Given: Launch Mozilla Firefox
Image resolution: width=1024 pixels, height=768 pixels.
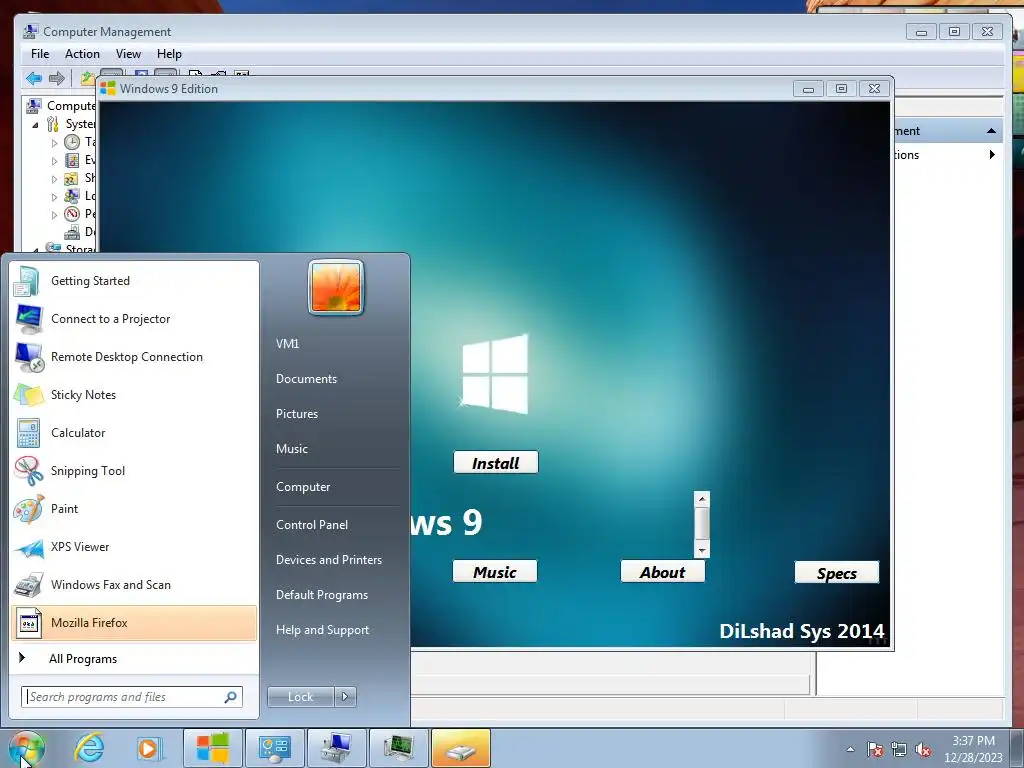Looking at the screenshot, I should coord(134,623).
